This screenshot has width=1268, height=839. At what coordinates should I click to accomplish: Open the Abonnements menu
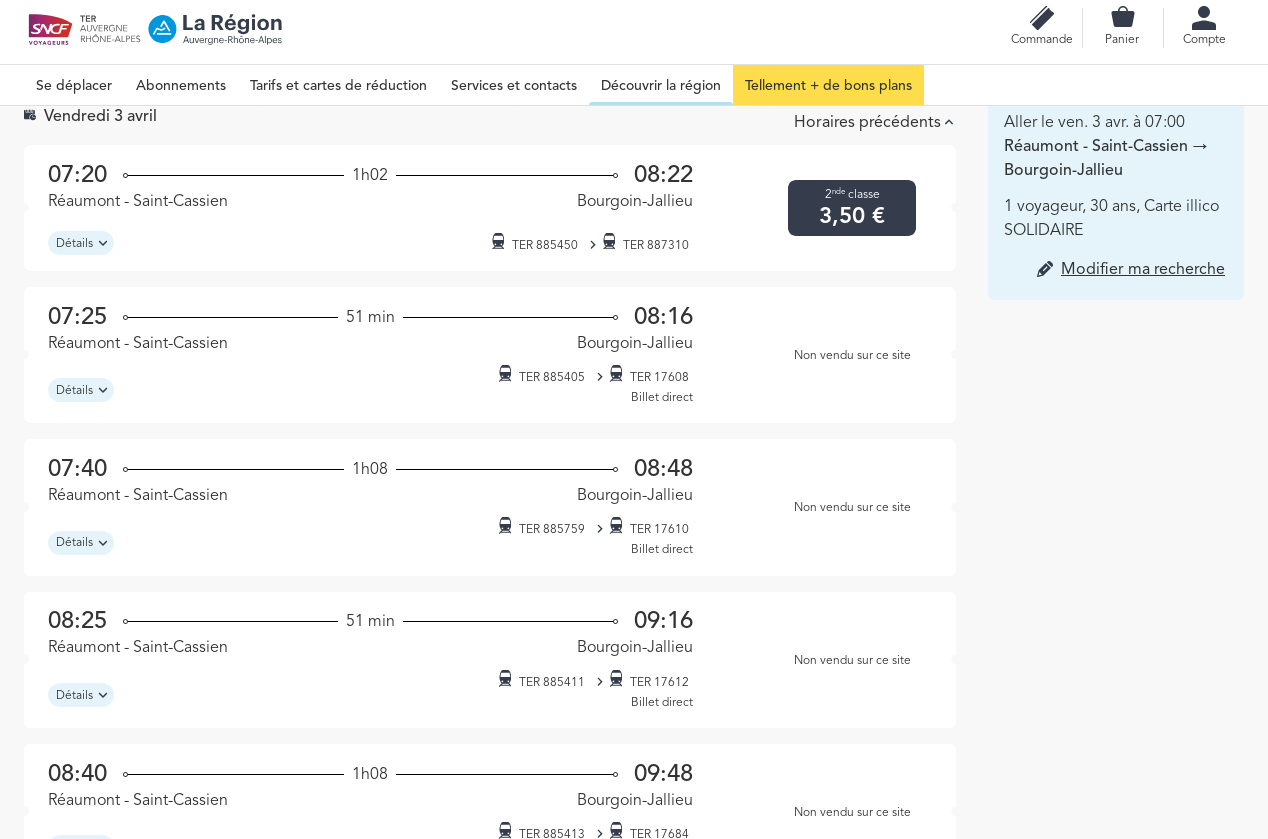(x=181, y=85)
